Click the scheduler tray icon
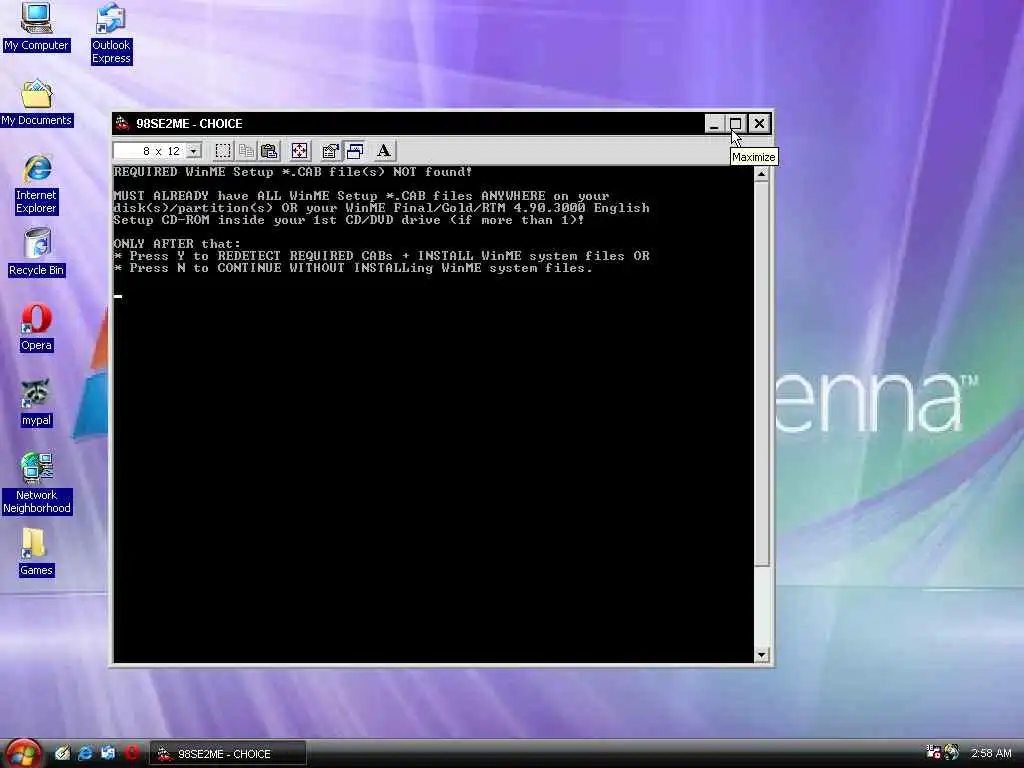This screenshot has height=768, width=1024. click(x=934, y=752)
